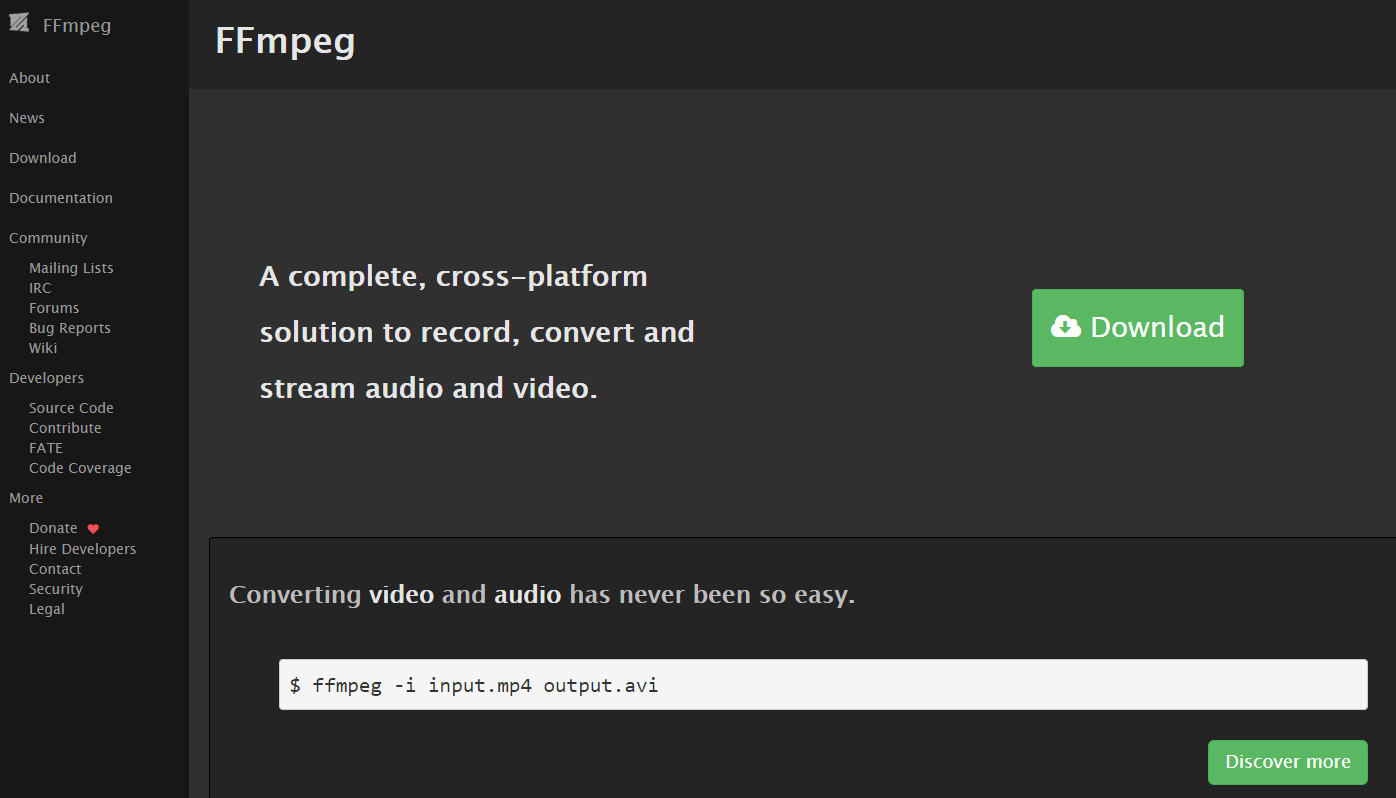Screen dimensions: 1396x798
Task: Click the red heart icon beside Donate
Action: click(93, 529)
